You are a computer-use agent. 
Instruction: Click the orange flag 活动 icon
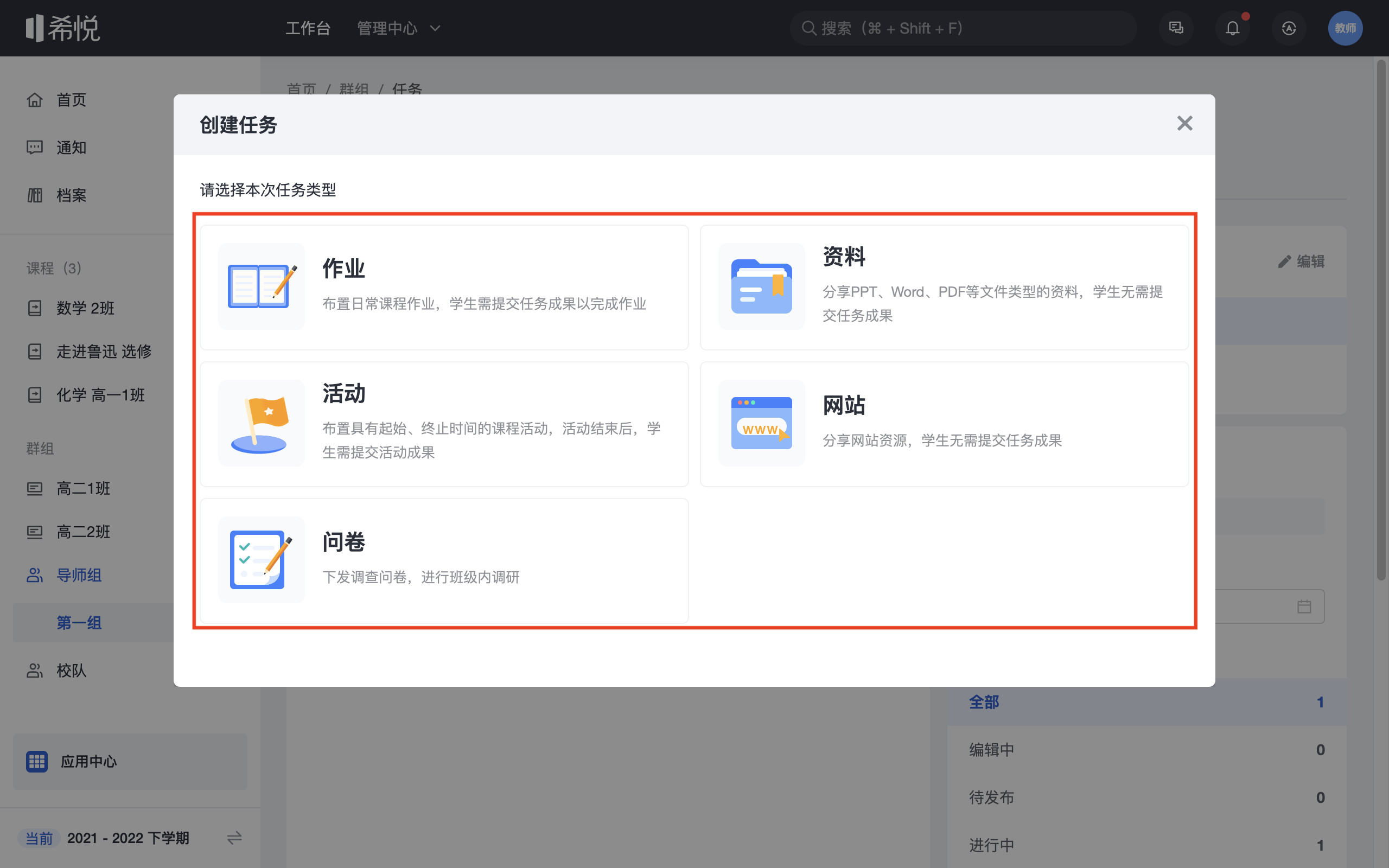pos(262,423)
